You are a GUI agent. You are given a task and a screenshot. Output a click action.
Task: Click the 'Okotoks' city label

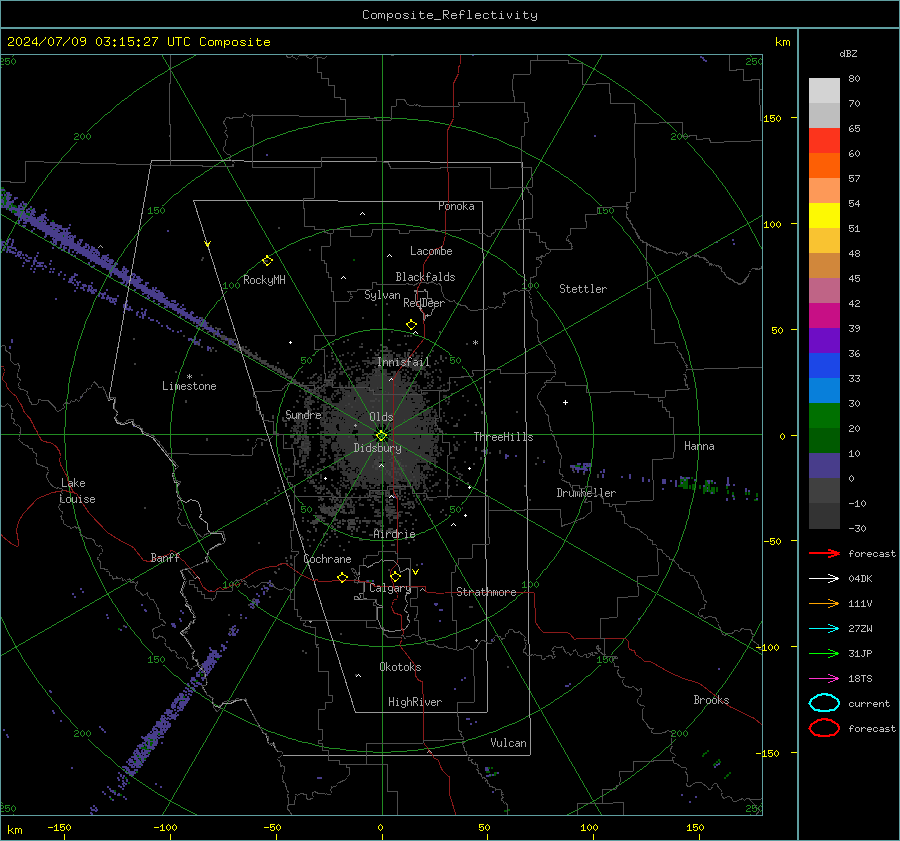(x=400, y=667)
